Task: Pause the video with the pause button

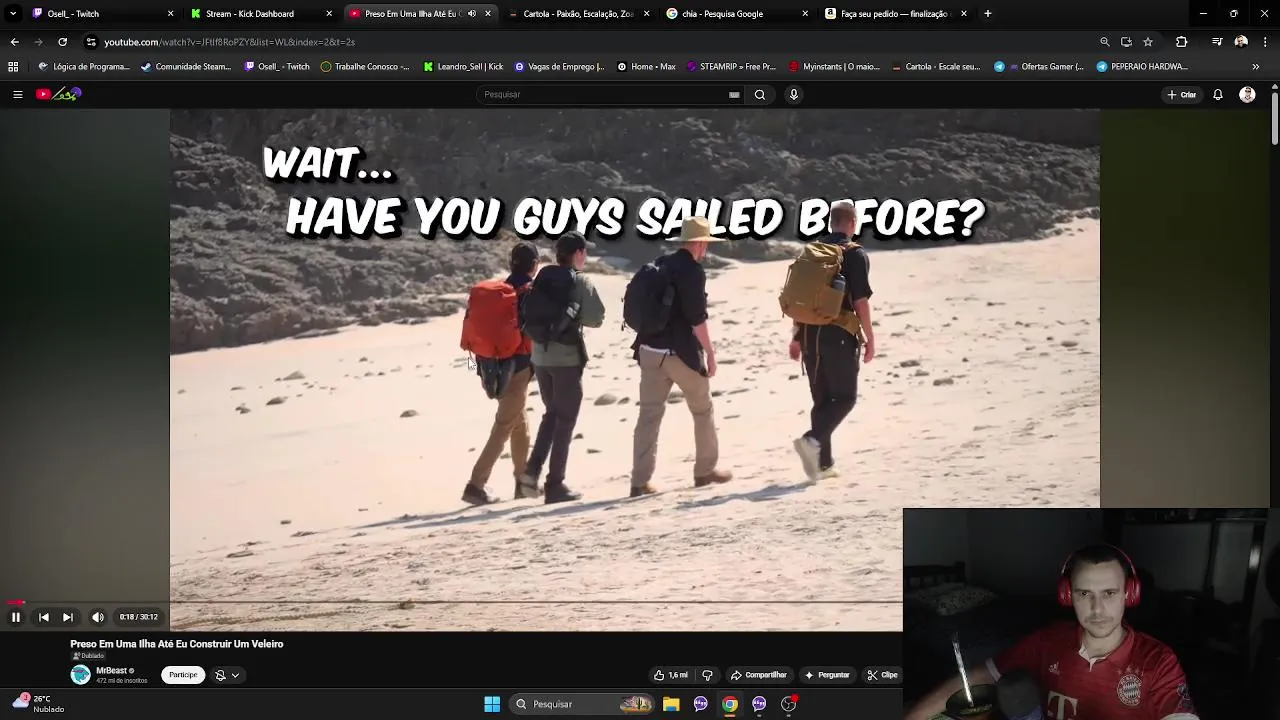Action: pyautogui.click(x=16, y=617)
